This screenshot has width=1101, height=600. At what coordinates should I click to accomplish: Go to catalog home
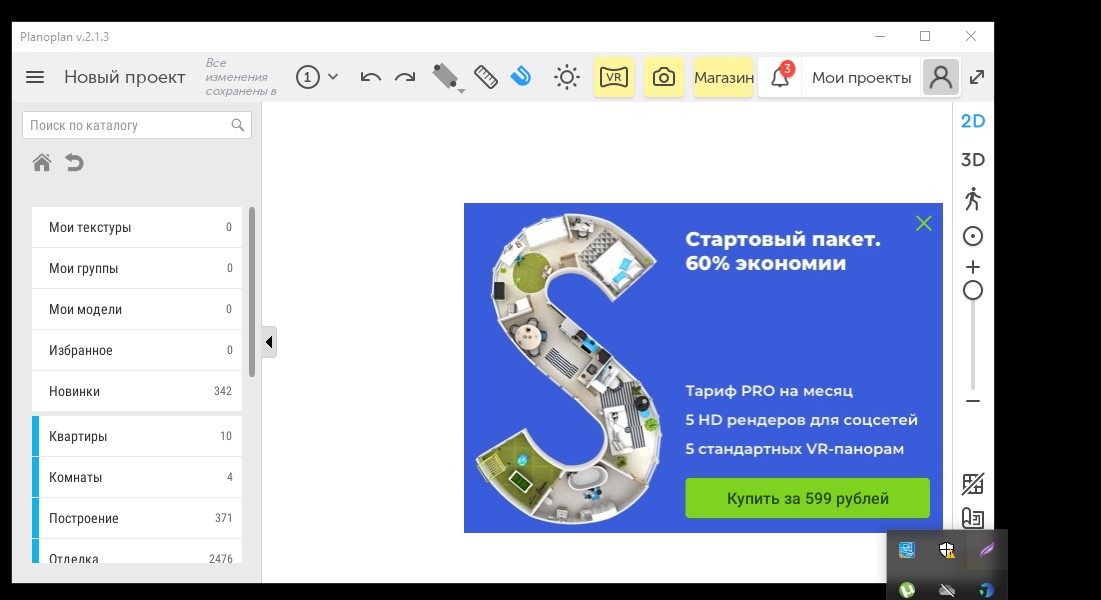point(42,163)
